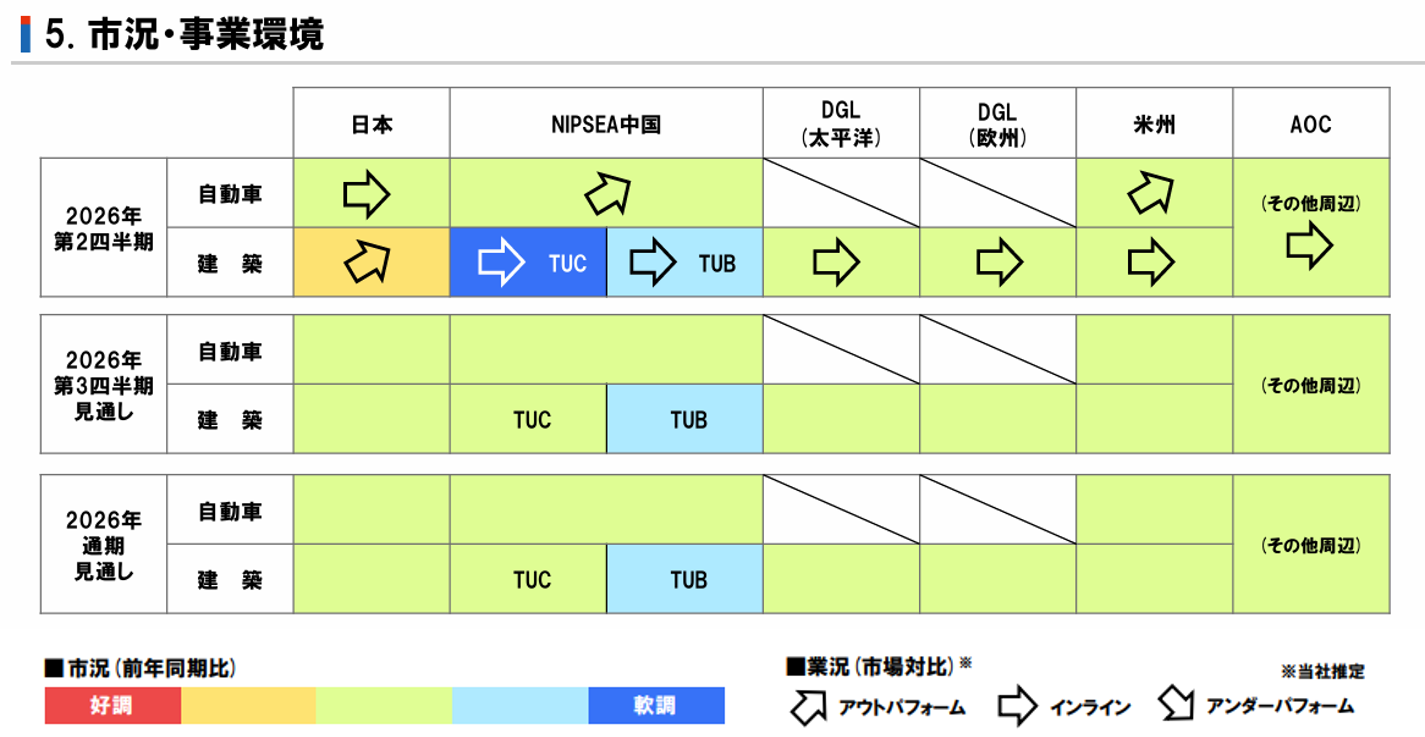
Task: Select the red 好調 legend swatch
Action: tap(113, 705)
